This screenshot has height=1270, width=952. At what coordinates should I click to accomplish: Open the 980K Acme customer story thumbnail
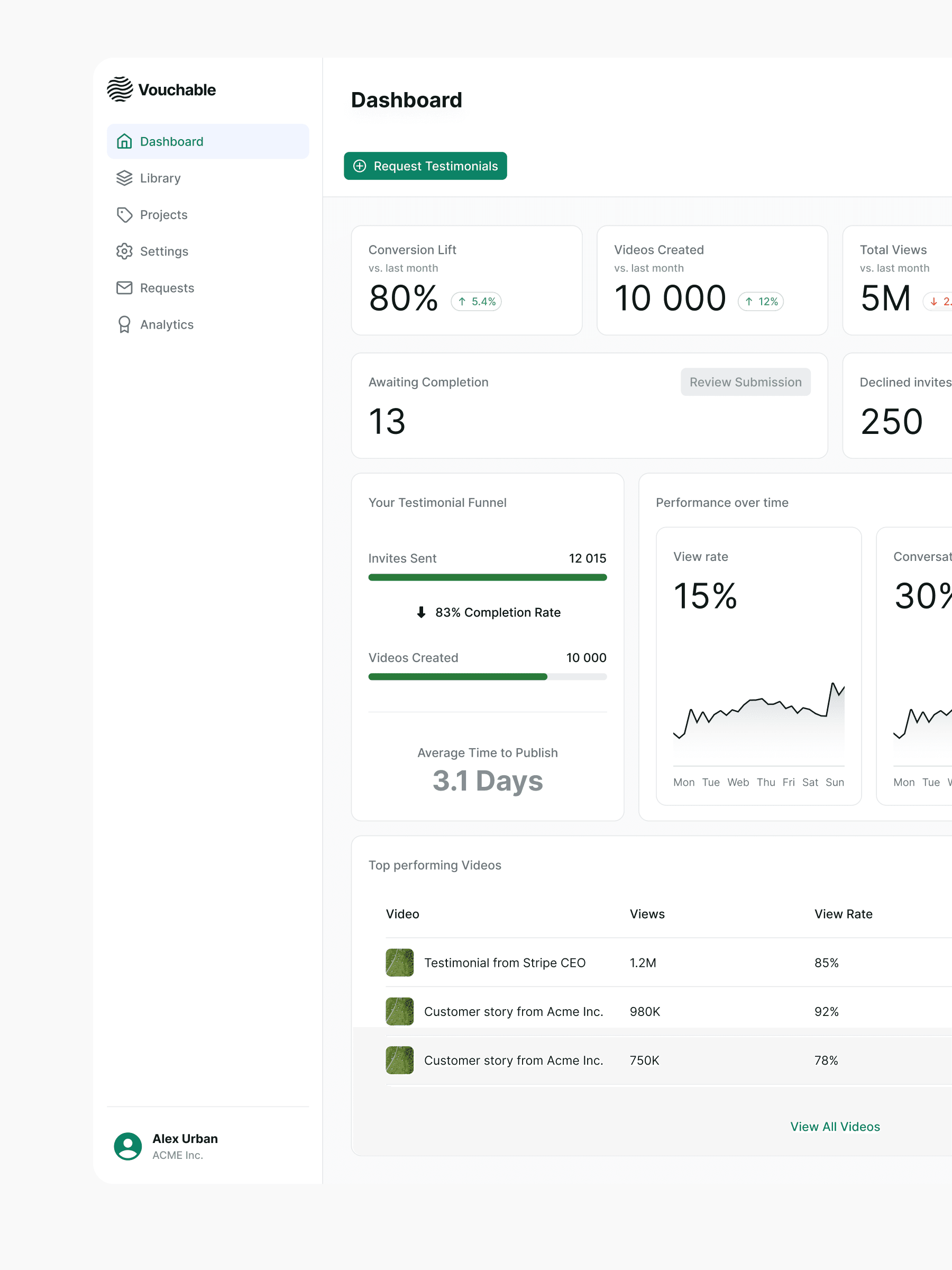tap(399, 1011)
